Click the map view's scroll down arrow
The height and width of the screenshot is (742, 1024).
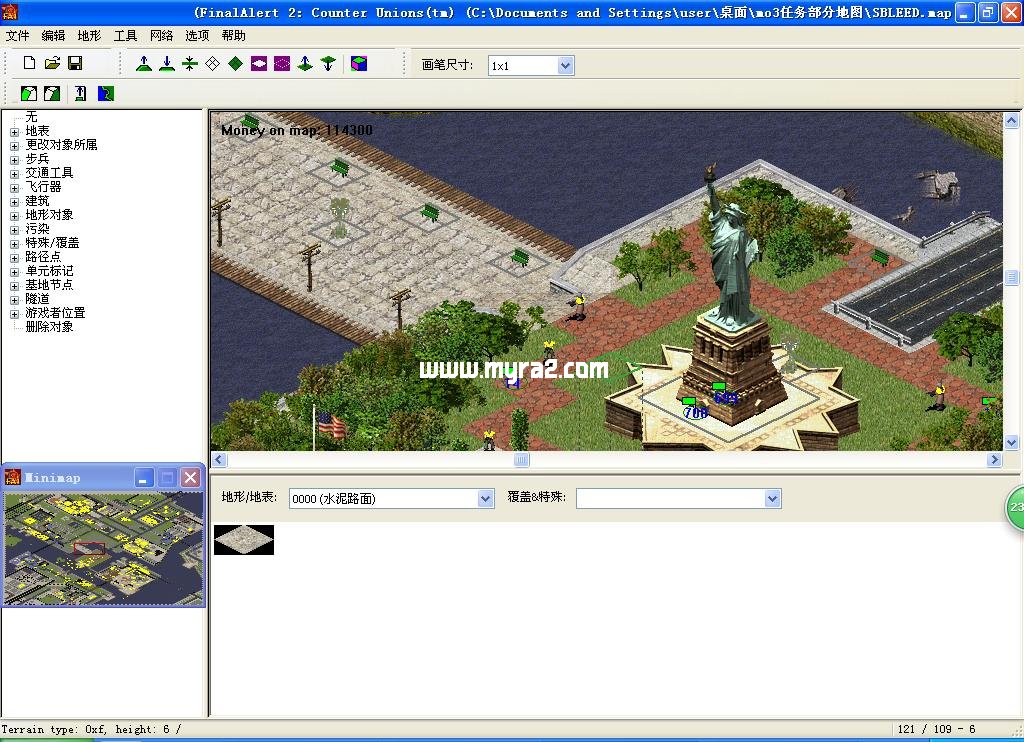click(1011, 442)
